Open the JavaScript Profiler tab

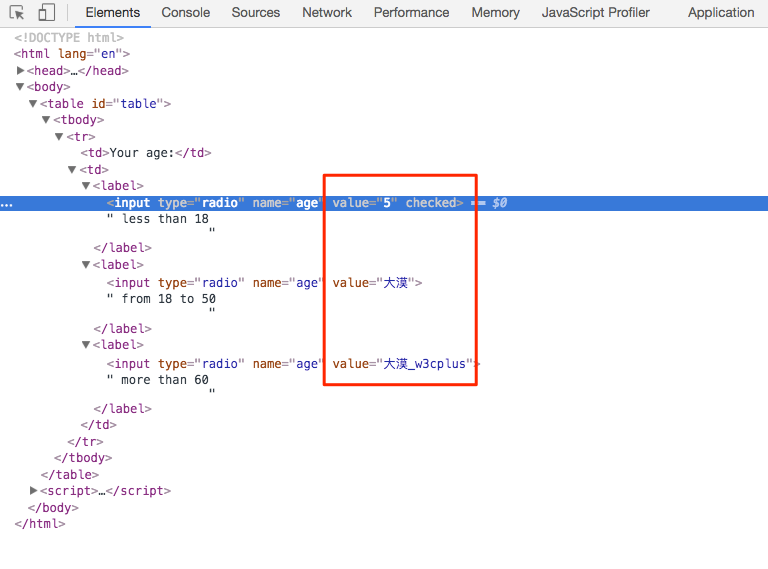coord(596,13)
